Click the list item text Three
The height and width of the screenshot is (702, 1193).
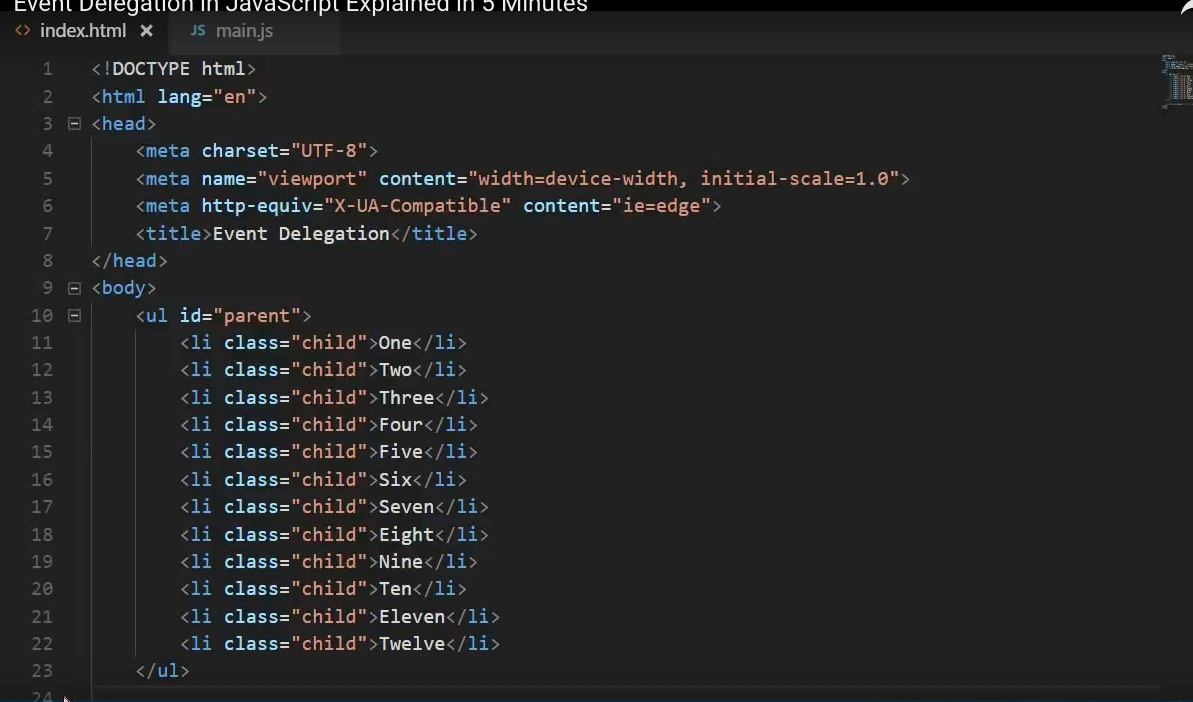click(x=406, y=398)
